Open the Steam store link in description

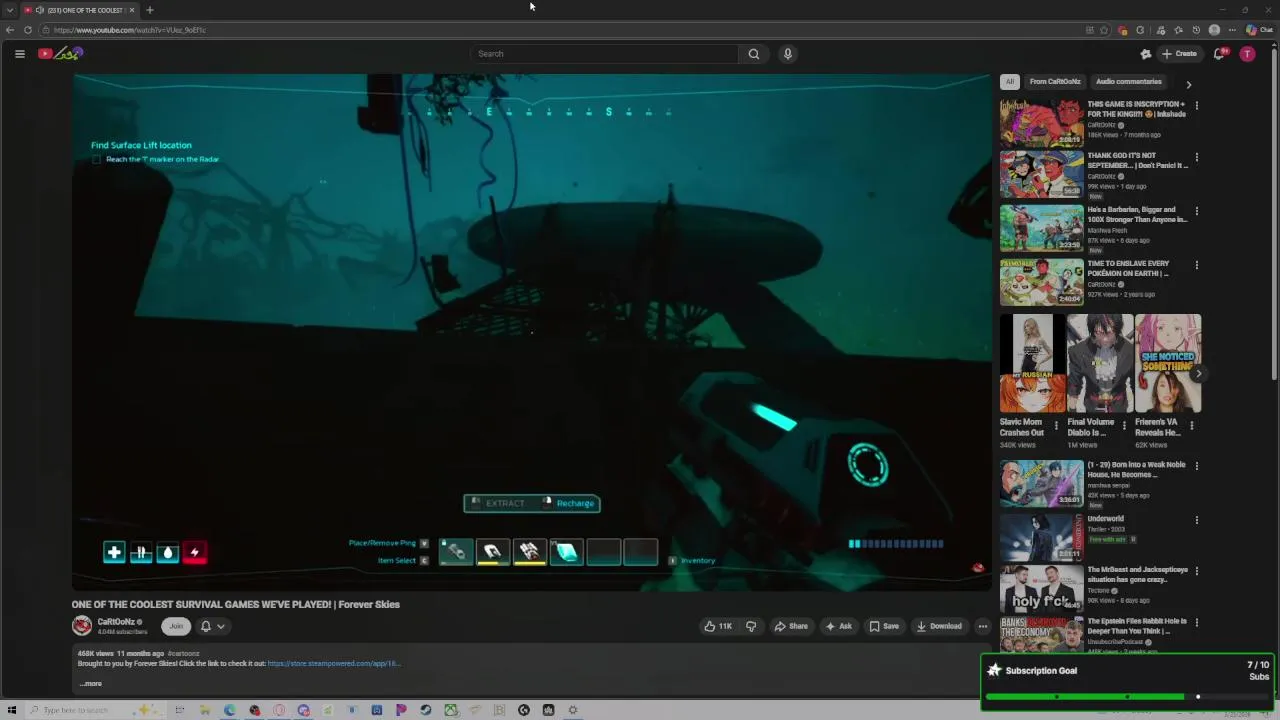pos(334,663)
